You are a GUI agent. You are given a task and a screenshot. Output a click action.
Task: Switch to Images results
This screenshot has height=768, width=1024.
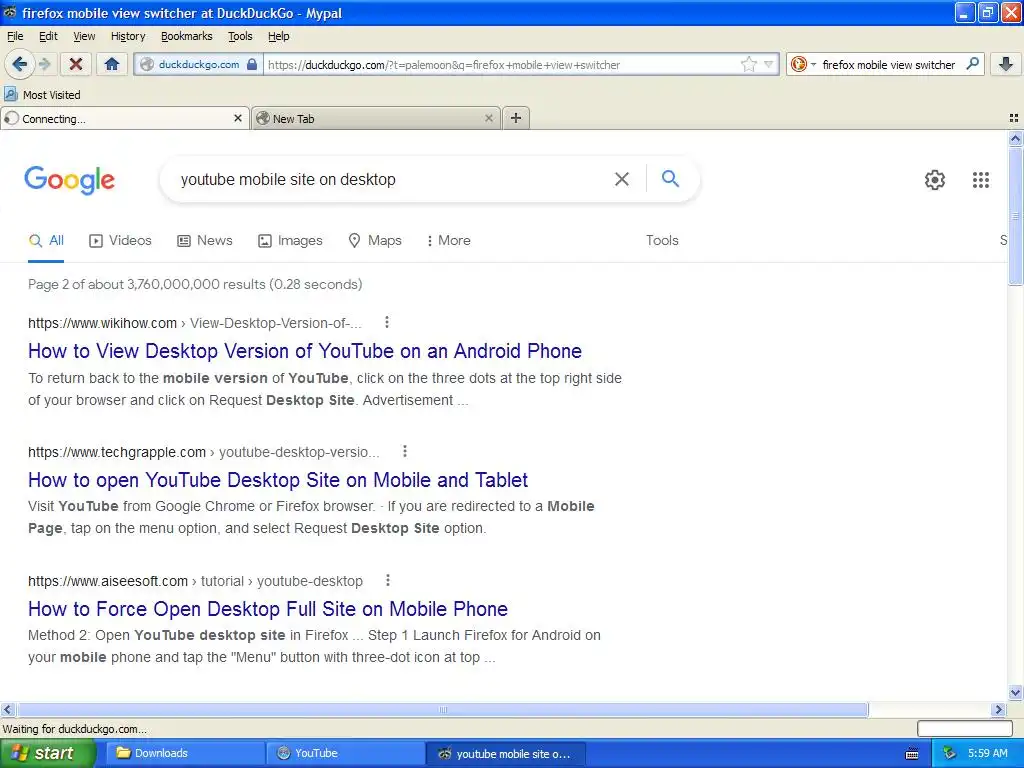coord(291,240)
